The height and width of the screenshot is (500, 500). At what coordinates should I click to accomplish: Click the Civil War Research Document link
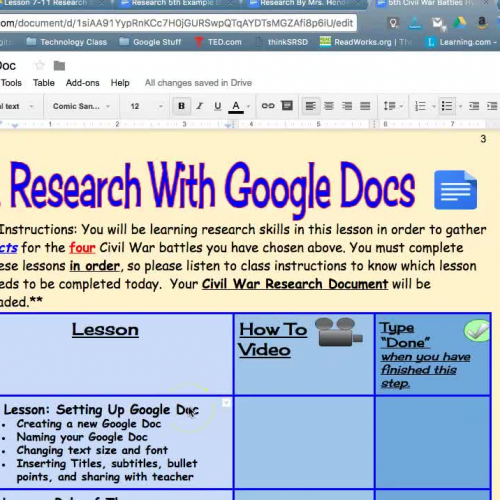coord(295,284)
